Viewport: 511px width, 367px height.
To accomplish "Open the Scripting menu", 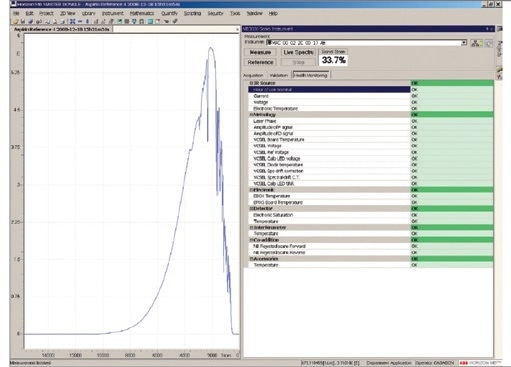I will coord(192,13).
